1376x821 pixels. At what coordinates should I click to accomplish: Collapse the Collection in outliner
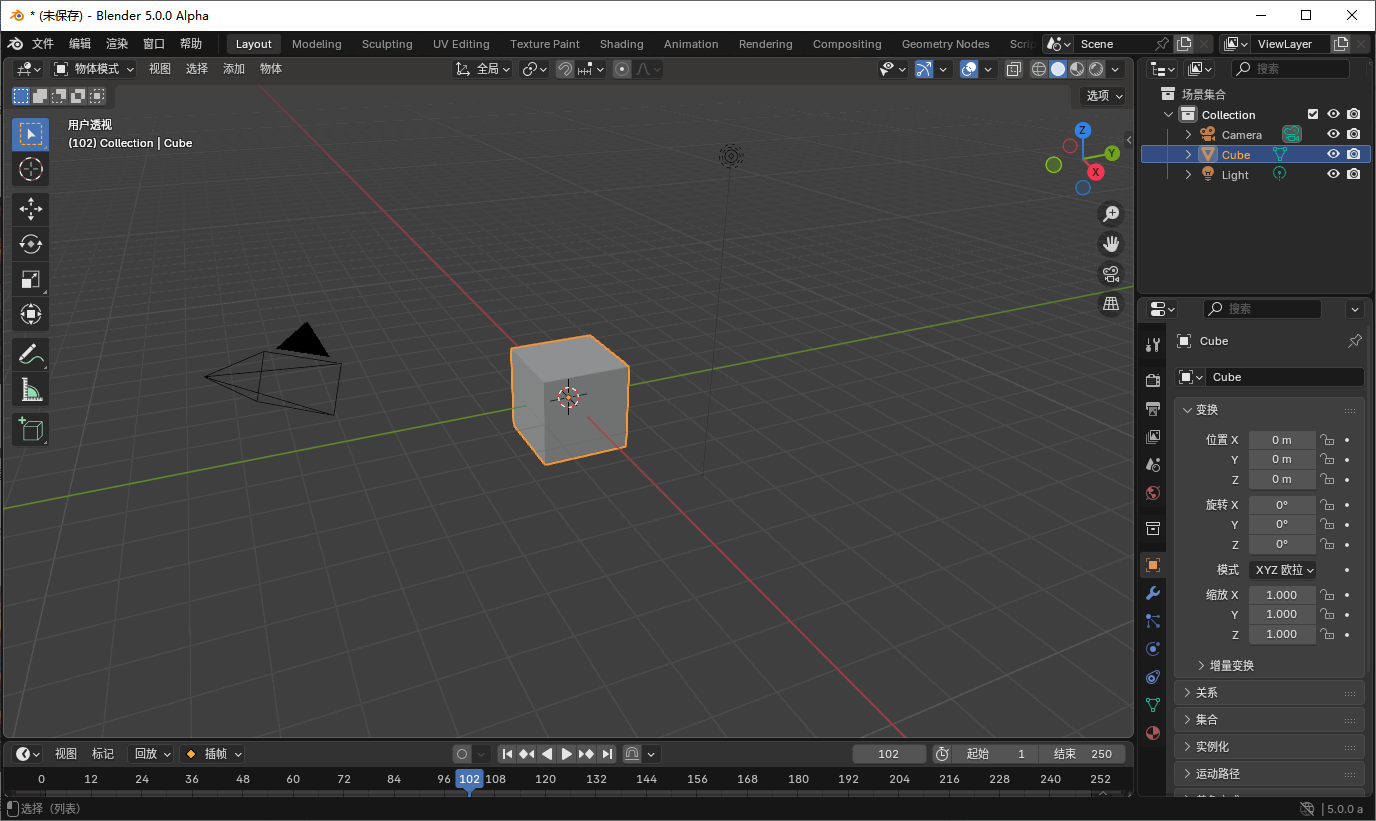click(1168, 114)
